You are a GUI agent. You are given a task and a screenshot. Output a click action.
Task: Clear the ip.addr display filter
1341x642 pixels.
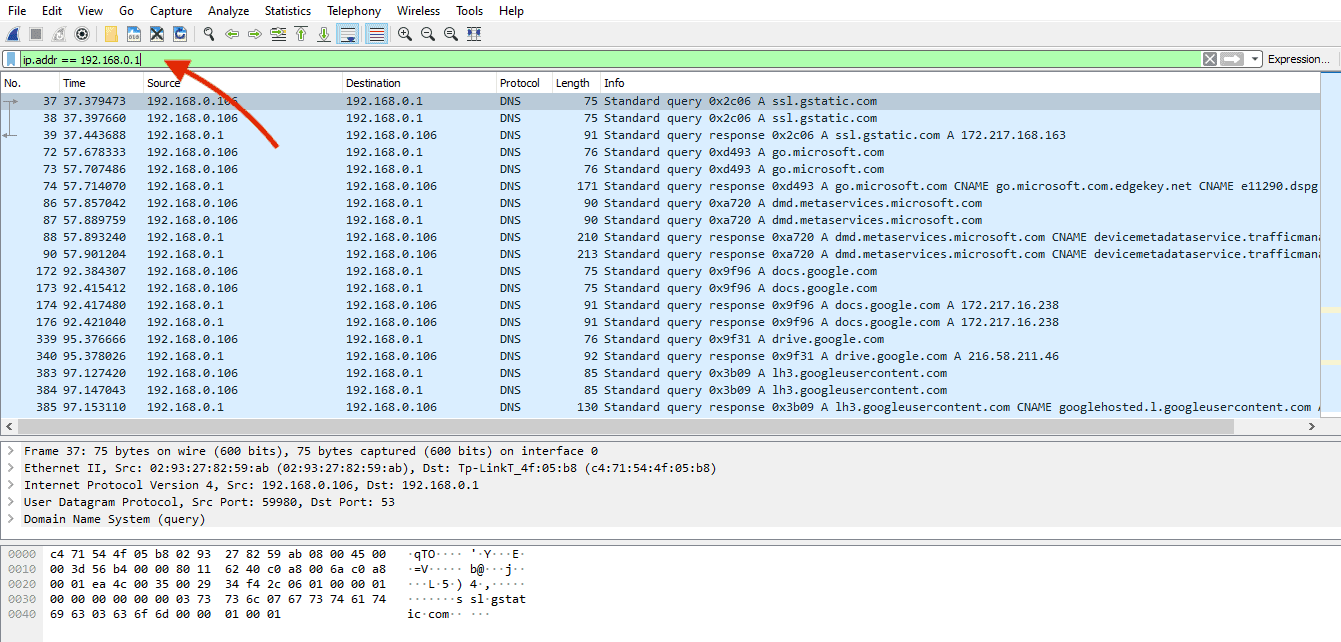1210,58
